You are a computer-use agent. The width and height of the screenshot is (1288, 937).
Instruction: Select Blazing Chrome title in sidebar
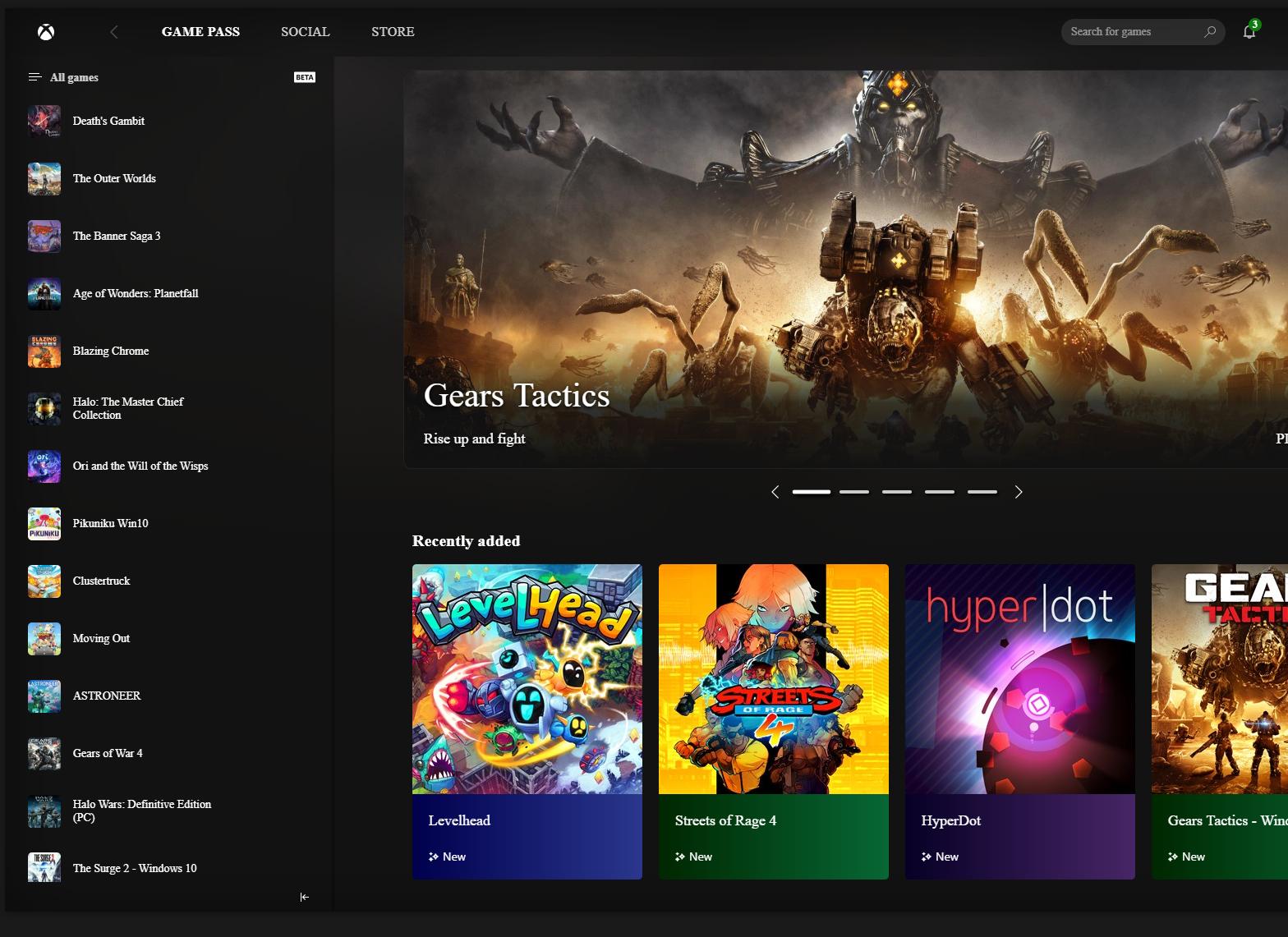coord(111,351)
